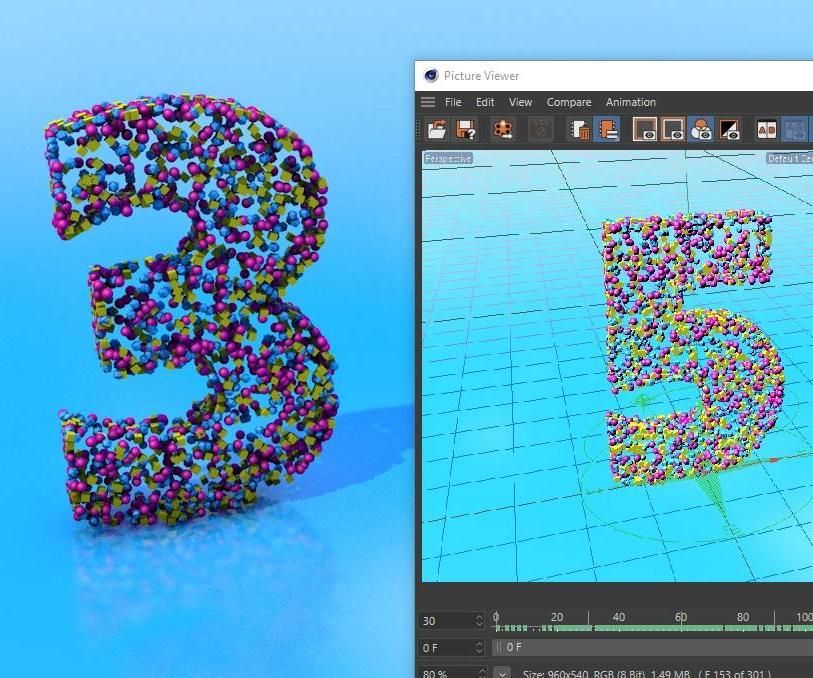Open the View menu
Image resolution: width=813 pixels, height=678 pixels.
520,102
